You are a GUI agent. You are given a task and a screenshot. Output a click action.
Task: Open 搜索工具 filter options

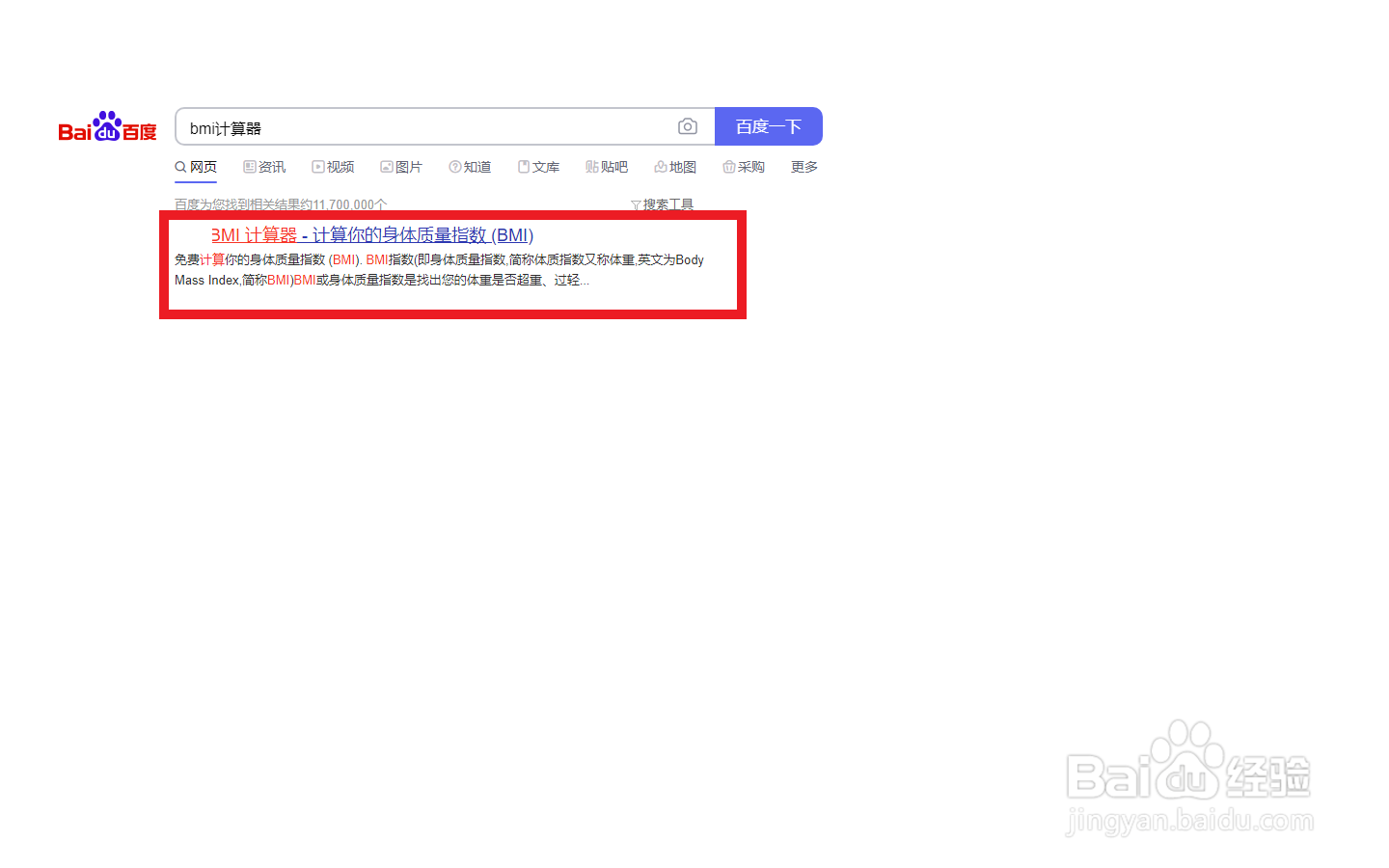[x=662, y=204]
